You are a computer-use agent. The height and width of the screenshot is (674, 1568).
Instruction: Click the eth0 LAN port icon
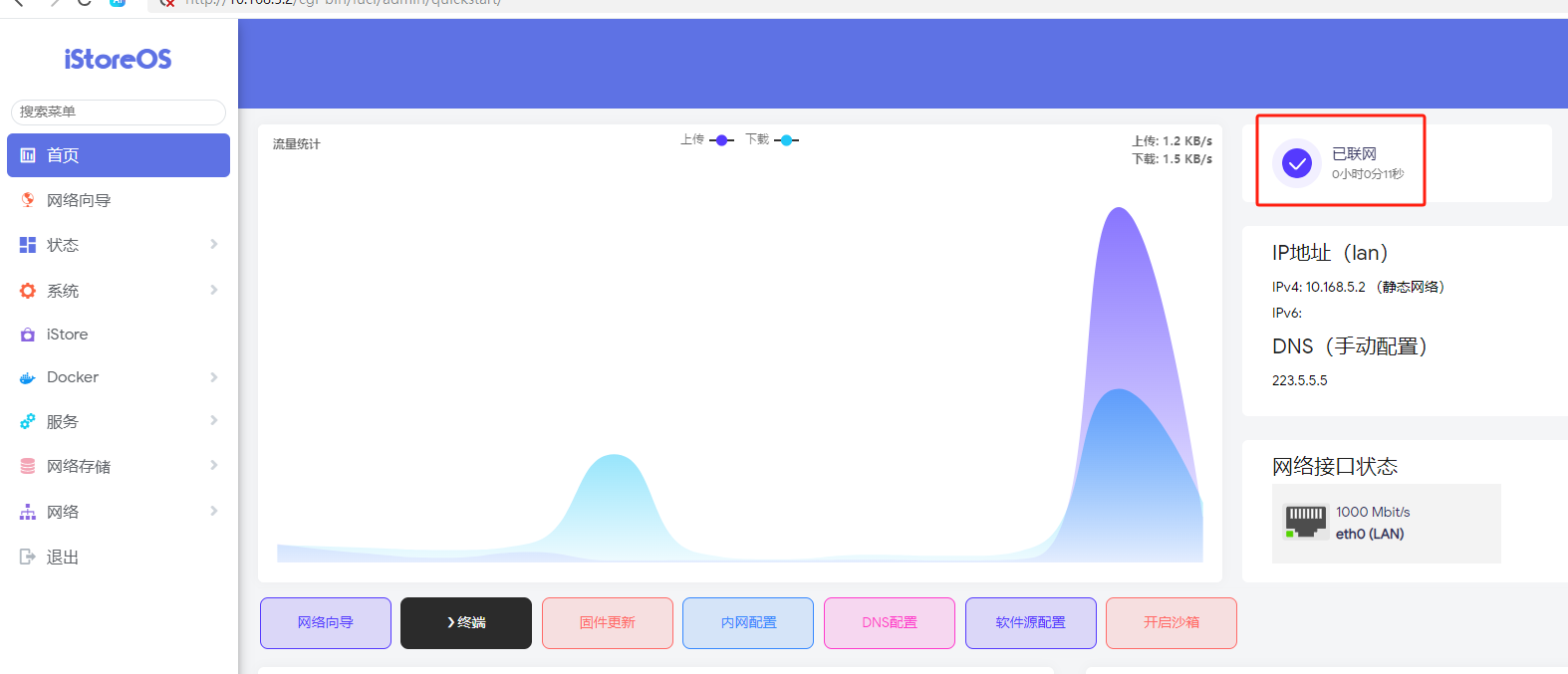(1305, 522)
